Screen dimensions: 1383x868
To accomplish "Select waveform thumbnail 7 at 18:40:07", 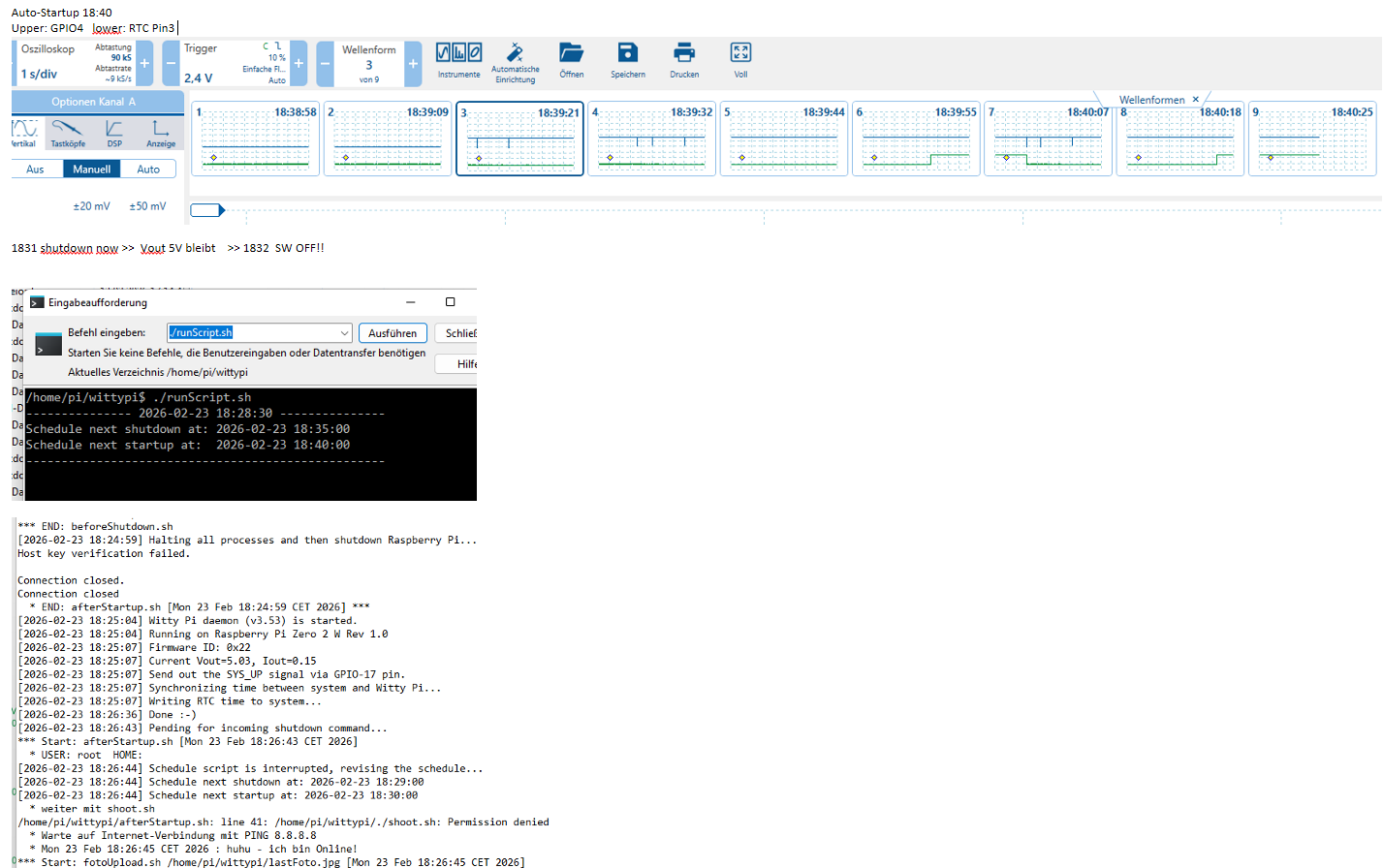I will [1048, 139].
